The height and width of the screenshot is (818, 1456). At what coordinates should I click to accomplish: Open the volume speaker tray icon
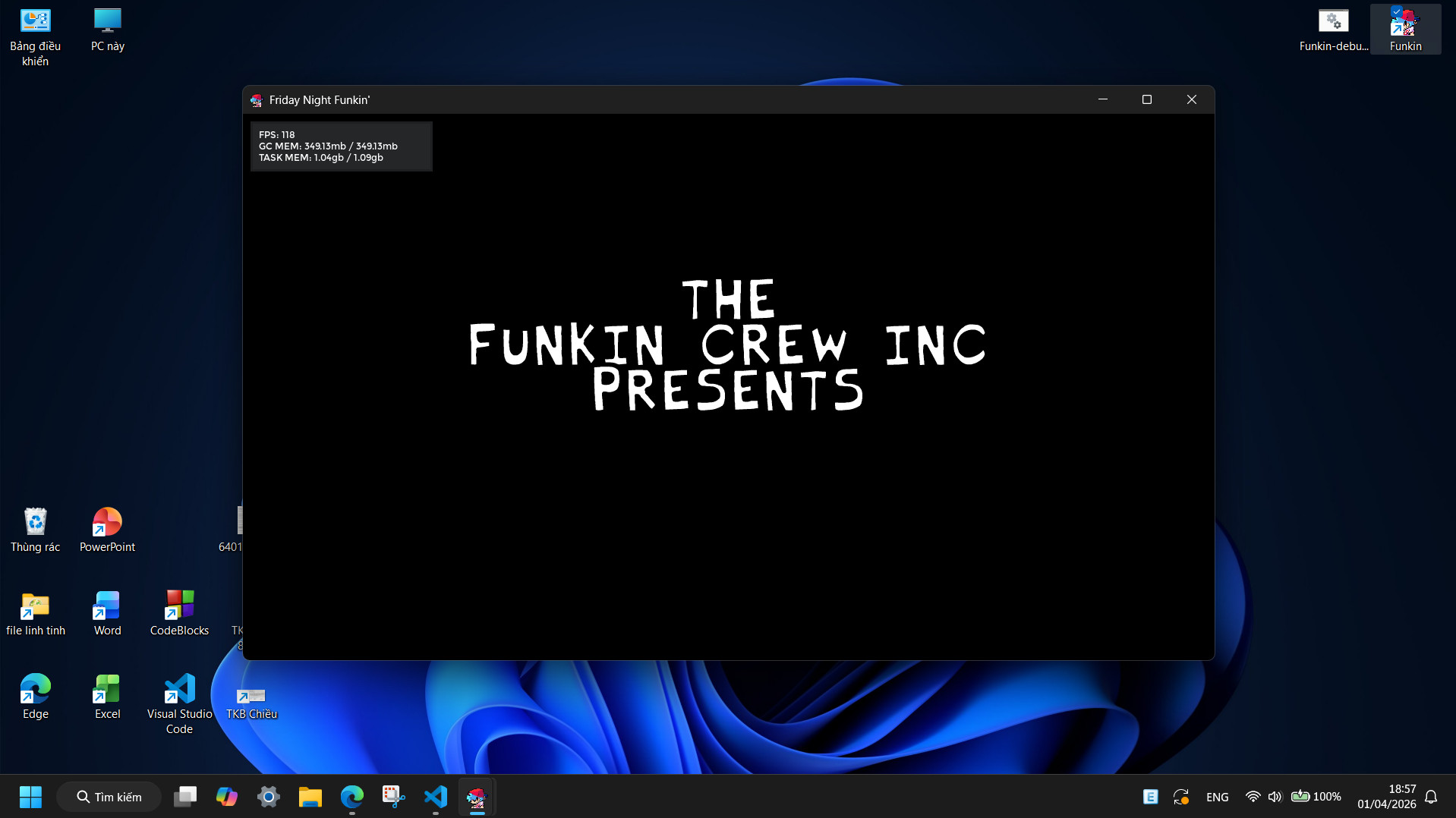click(1275, 797)
